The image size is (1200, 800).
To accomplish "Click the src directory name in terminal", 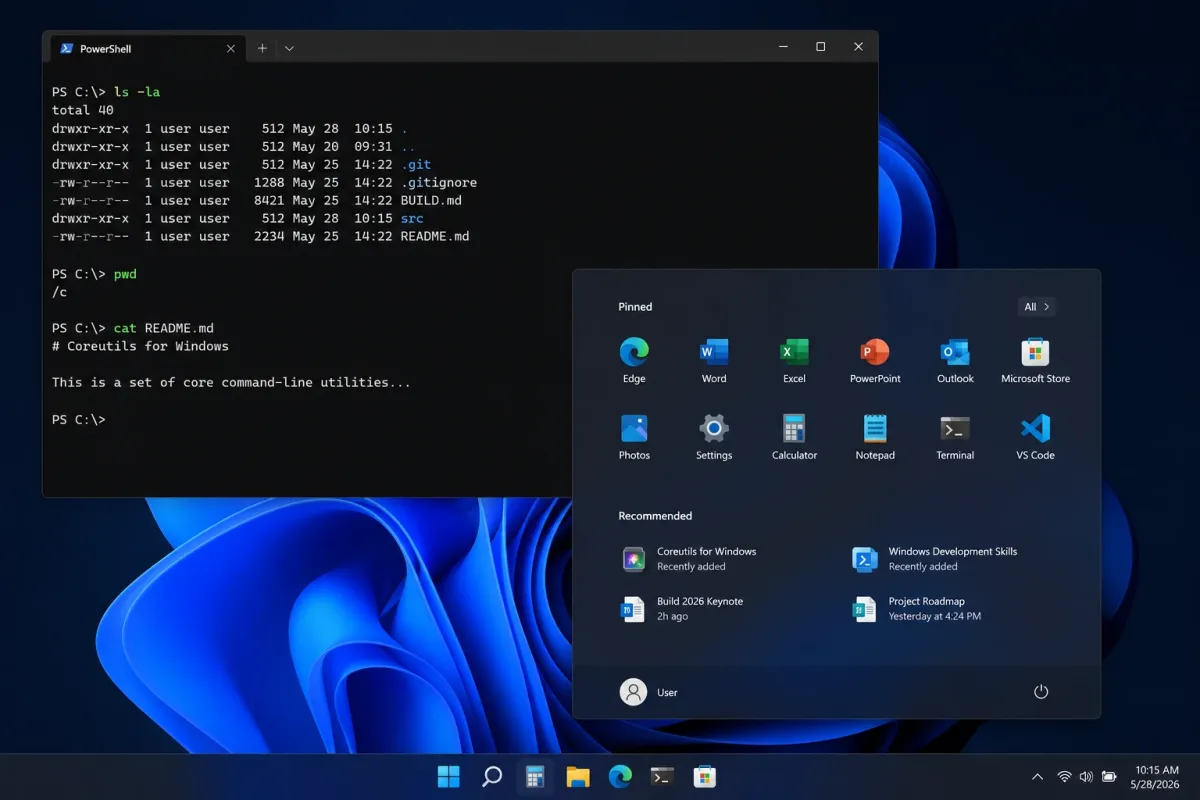I will point(412,219).
